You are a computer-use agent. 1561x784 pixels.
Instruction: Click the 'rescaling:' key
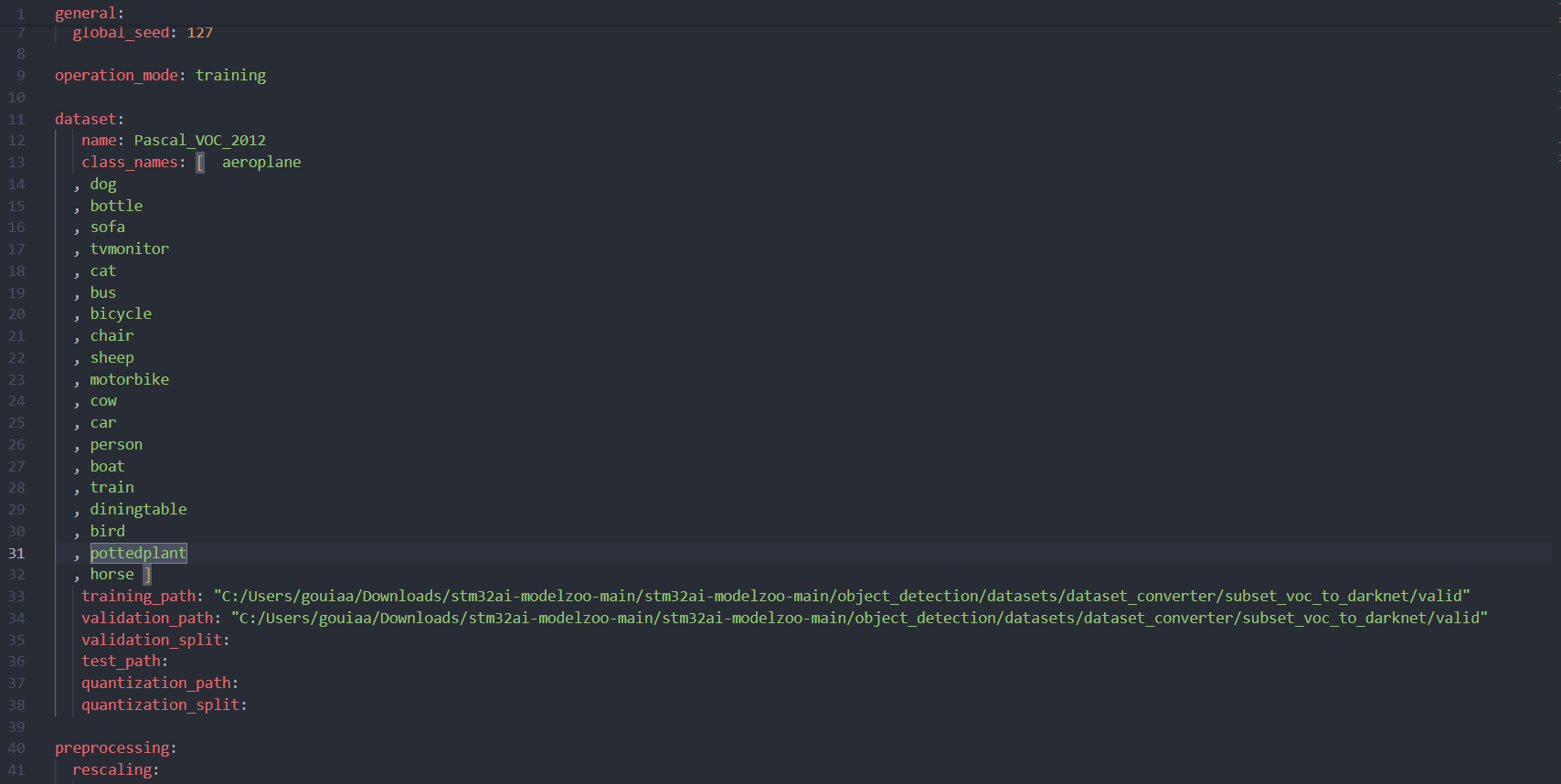[x=112, y=770]
